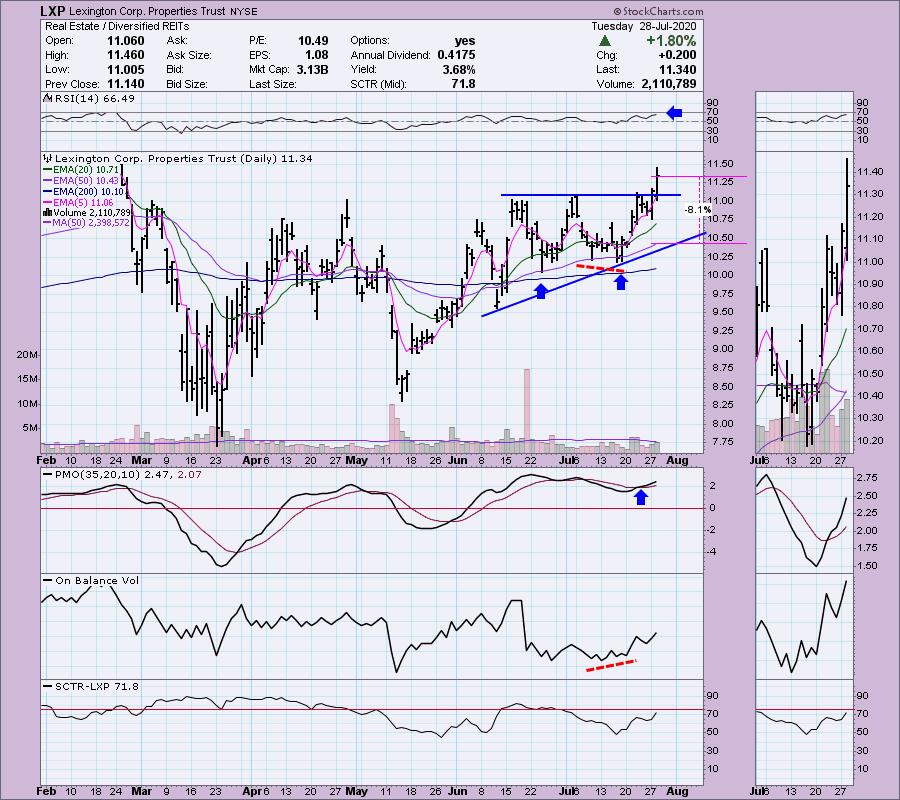The width and height of the screenshot is (900, 800).
Task: Click the P/E value 10.49
Action: pos(313,41)
